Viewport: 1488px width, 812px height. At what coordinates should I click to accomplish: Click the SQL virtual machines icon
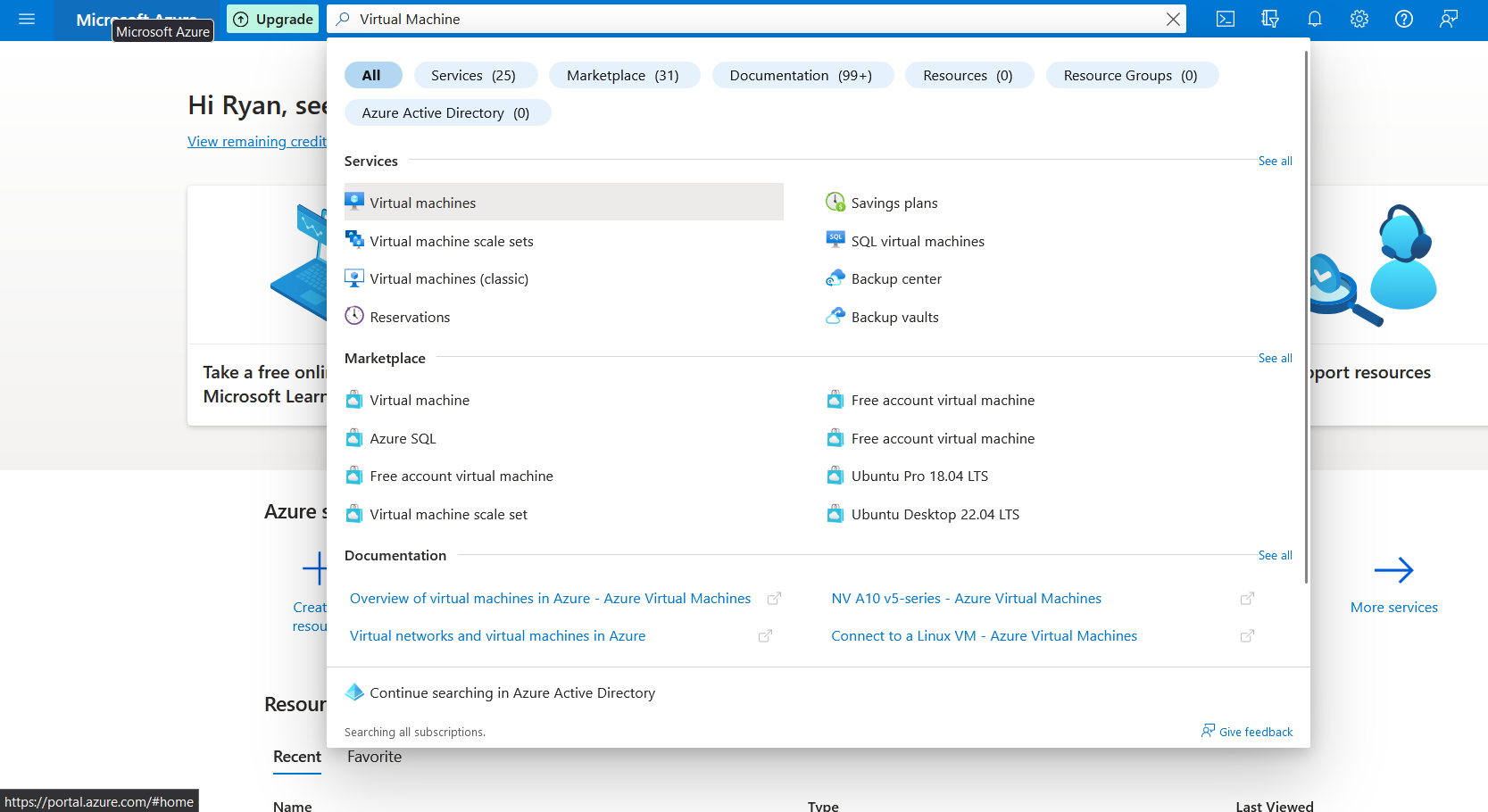(x=835, y=240)
